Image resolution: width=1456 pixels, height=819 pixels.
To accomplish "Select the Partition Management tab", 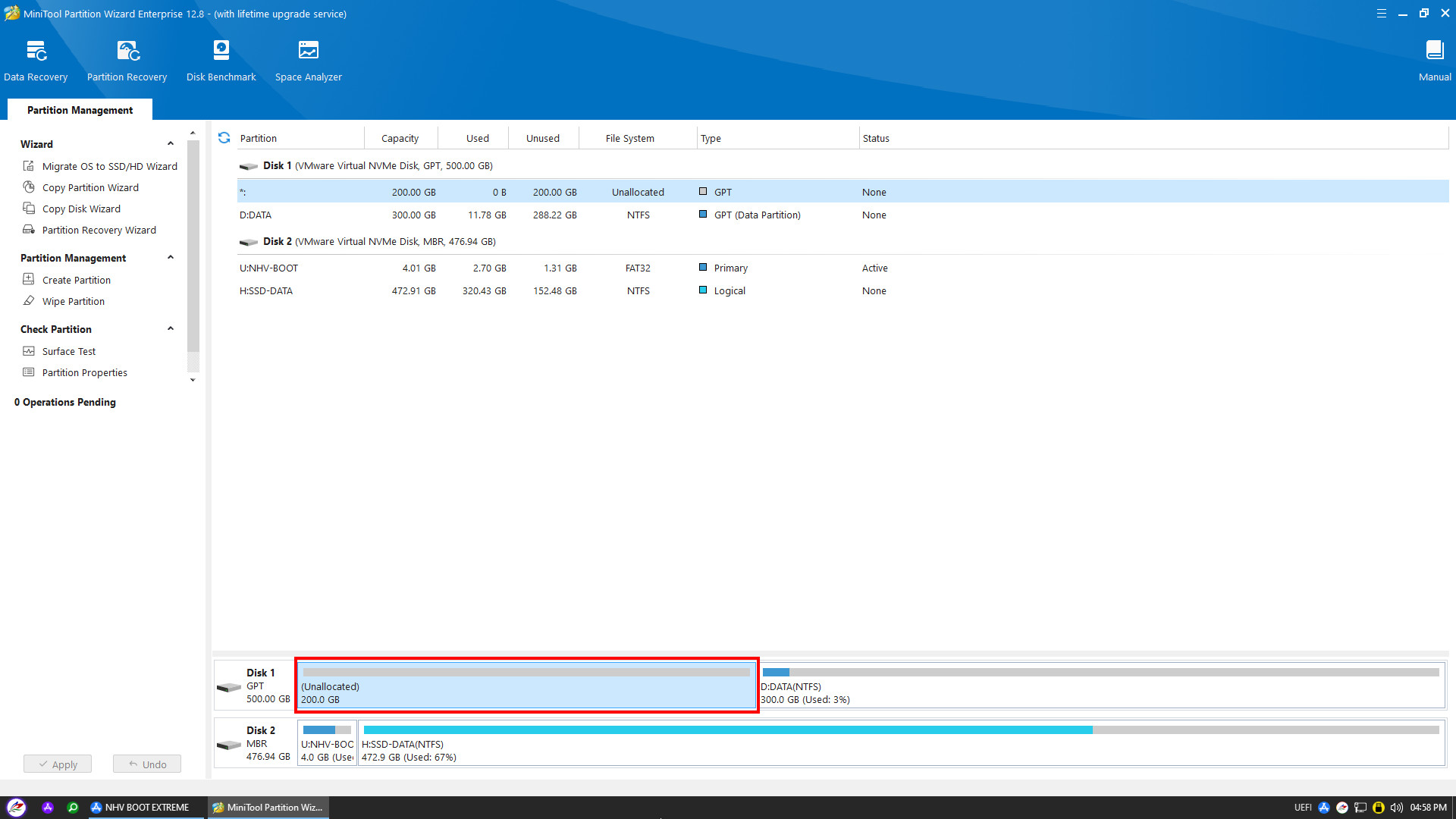I will tap(80, 110).
